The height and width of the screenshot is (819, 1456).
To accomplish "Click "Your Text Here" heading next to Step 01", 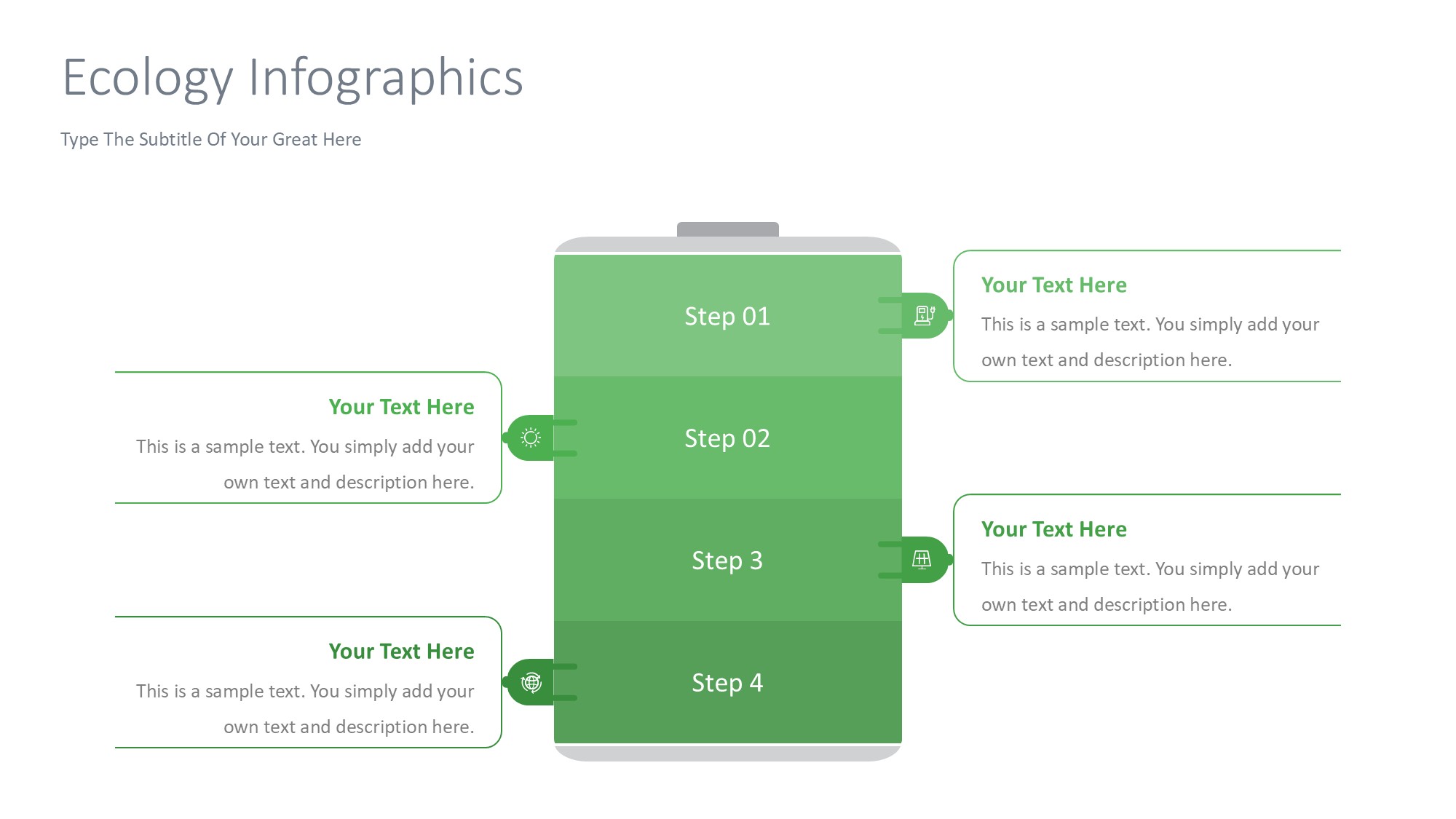I will point(1053,285).
